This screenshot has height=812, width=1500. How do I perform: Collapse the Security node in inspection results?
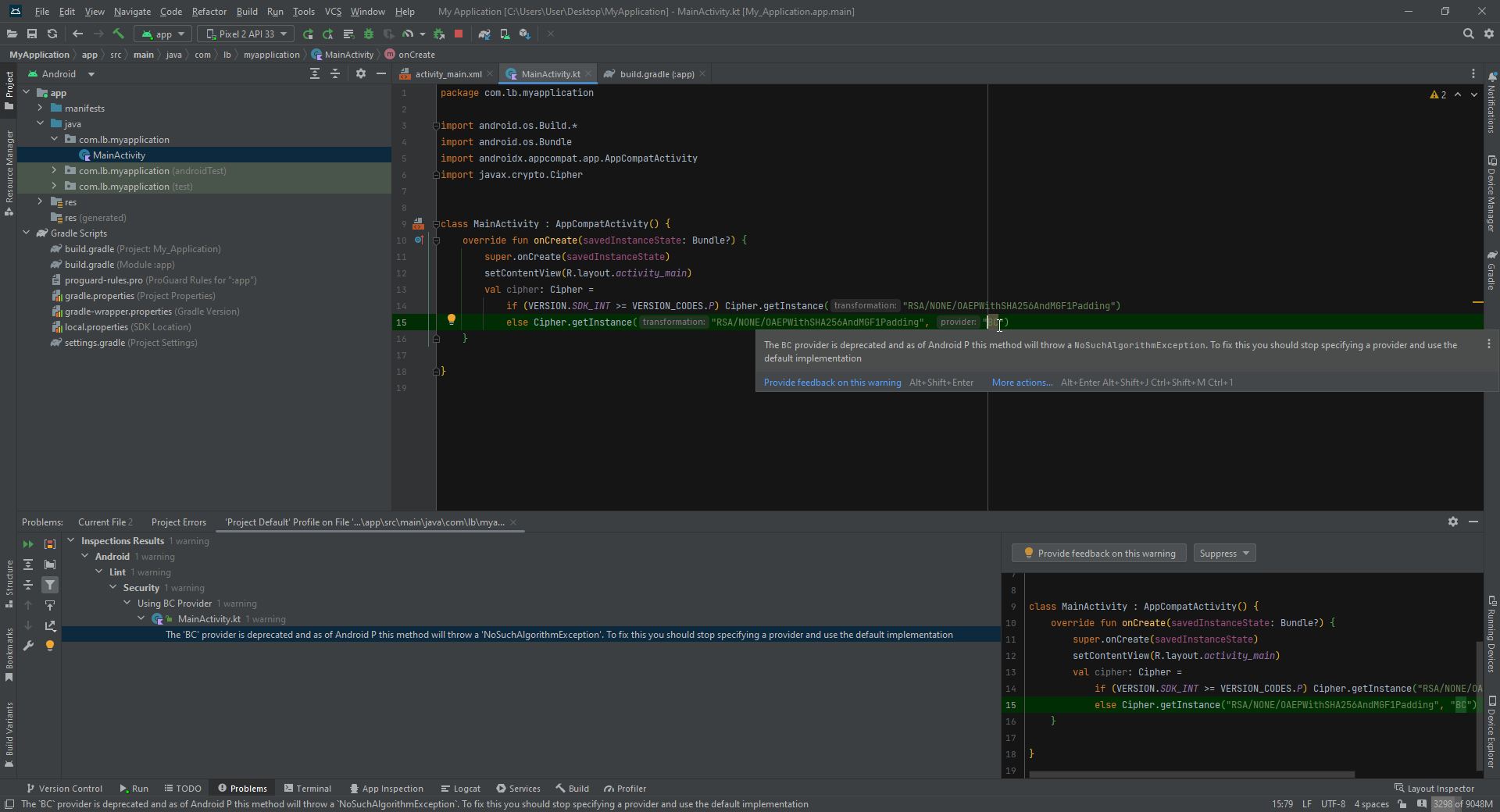click(x=113, y=588)
